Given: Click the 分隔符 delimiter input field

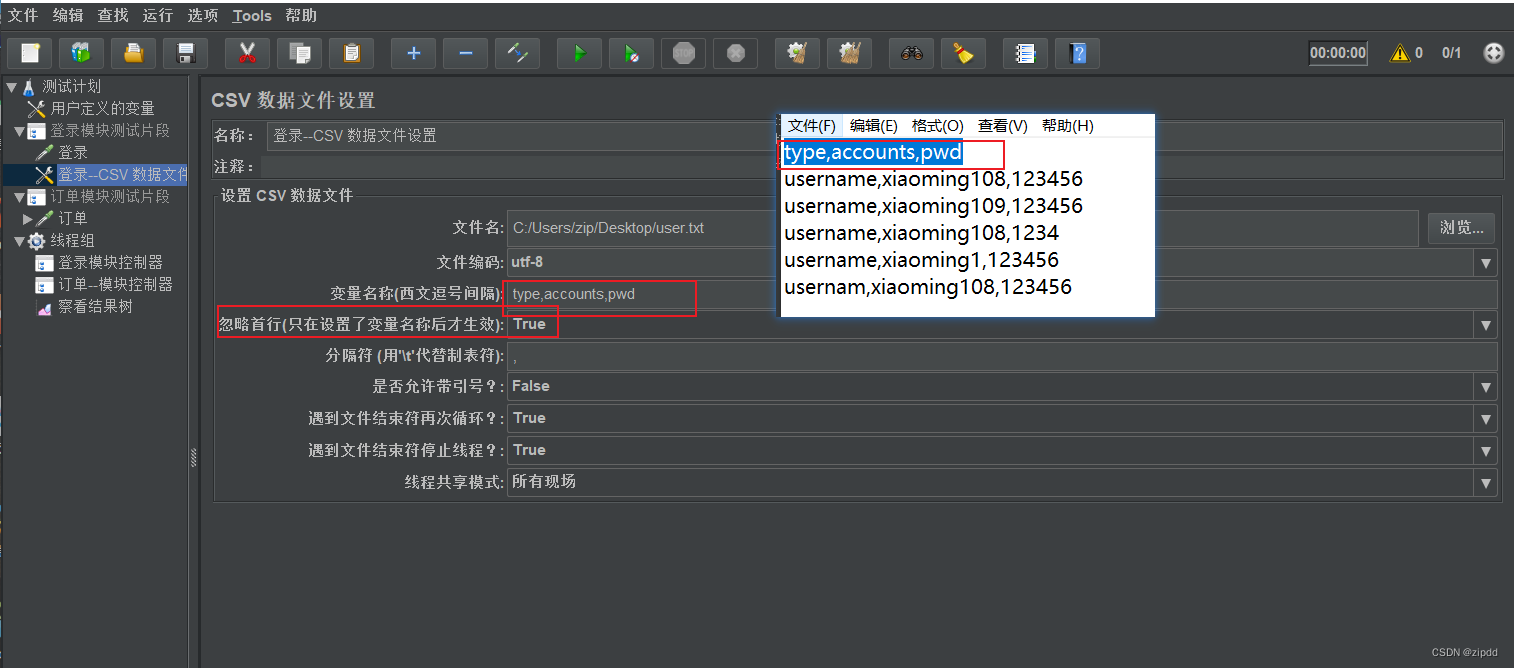Looking at the screenshot, I should (x=1002, y=356).
